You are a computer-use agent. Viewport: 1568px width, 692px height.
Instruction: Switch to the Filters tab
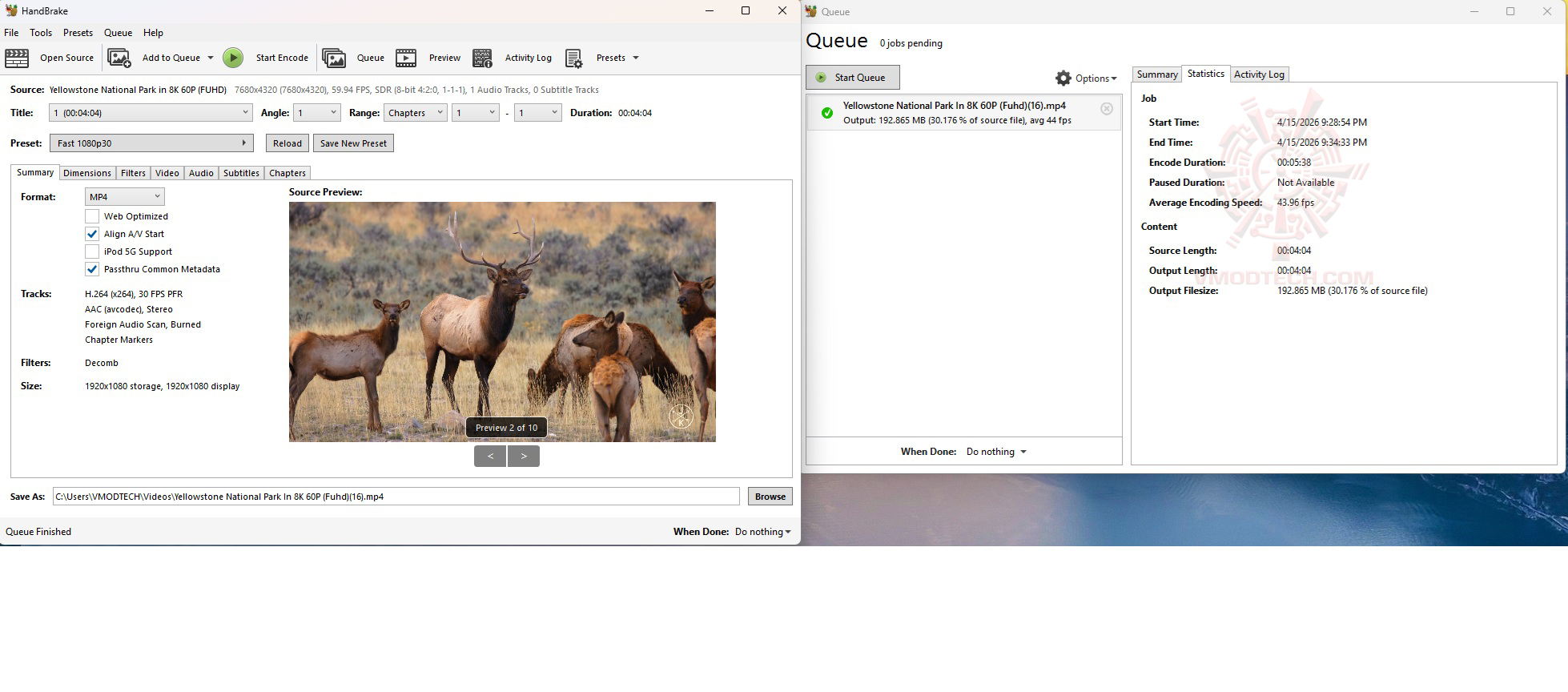tap(133, 173)
